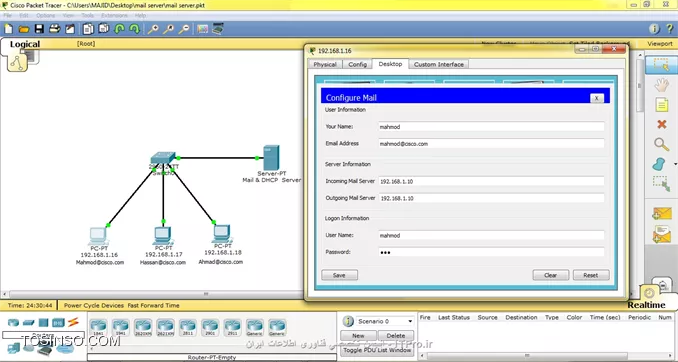Select the 2911 router in device list
The image size is (678, 362).
tap(232, 327)
